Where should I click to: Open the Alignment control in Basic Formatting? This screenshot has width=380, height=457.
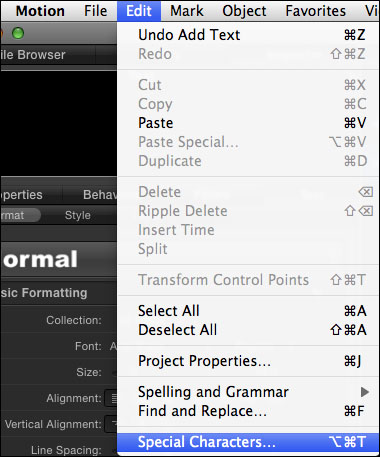click(x=112, y=398)
